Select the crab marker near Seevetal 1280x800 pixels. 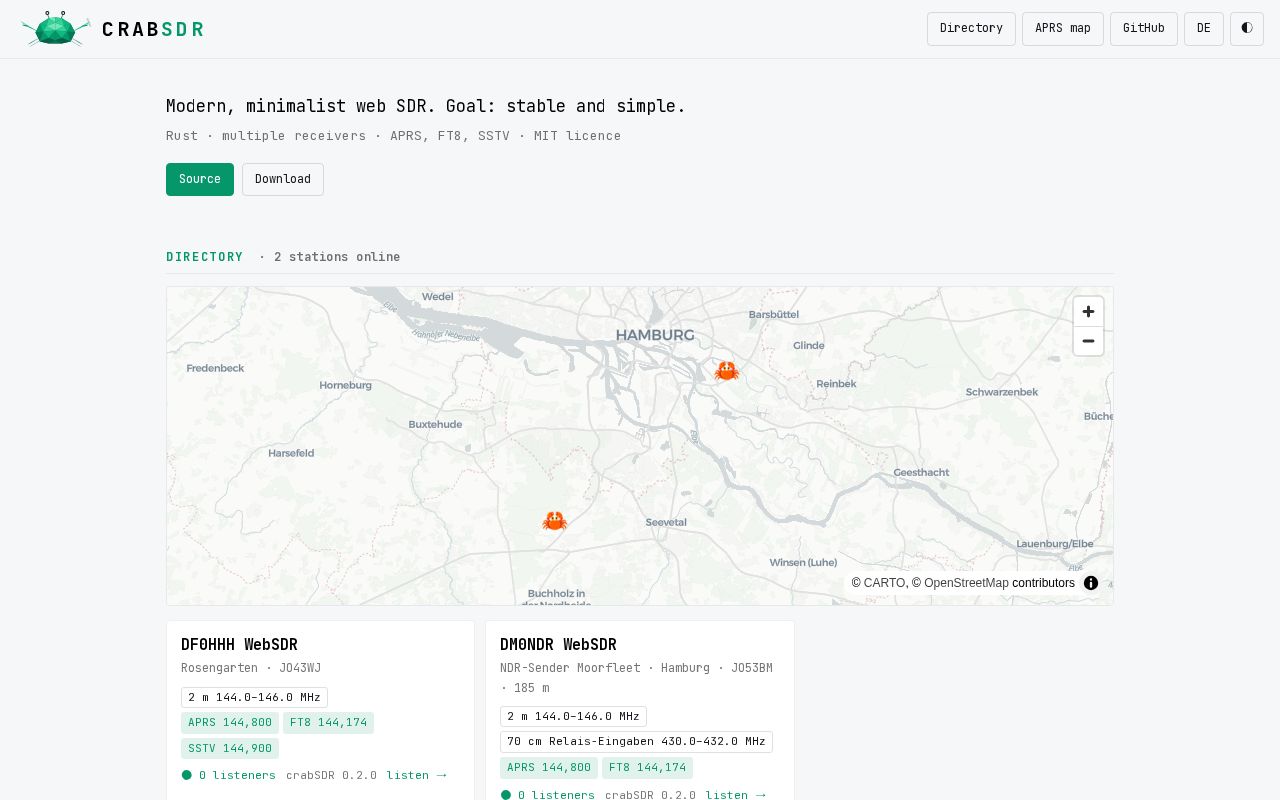[x=555, y=521]
